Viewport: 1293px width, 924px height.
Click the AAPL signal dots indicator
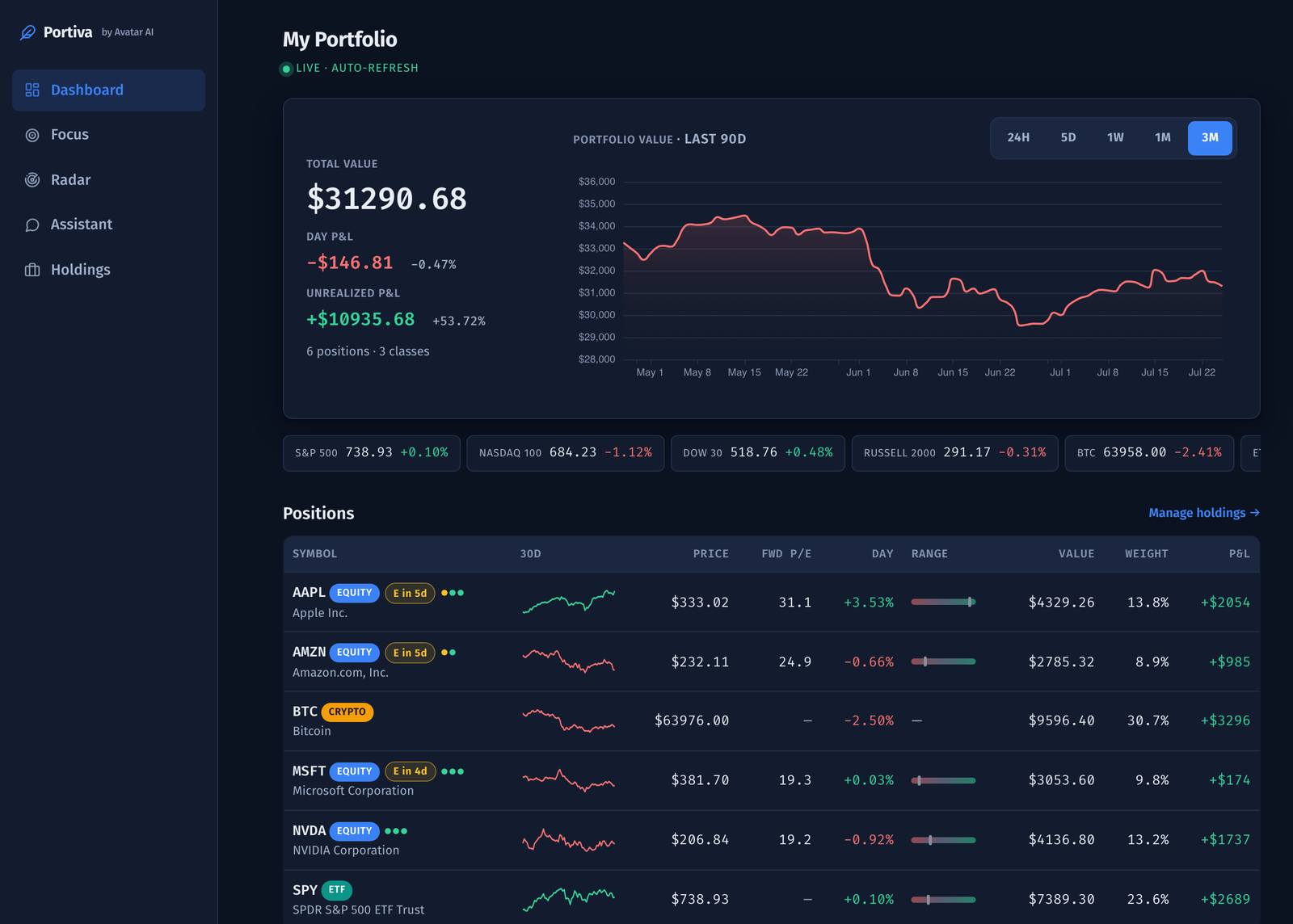tap(453, 593)
